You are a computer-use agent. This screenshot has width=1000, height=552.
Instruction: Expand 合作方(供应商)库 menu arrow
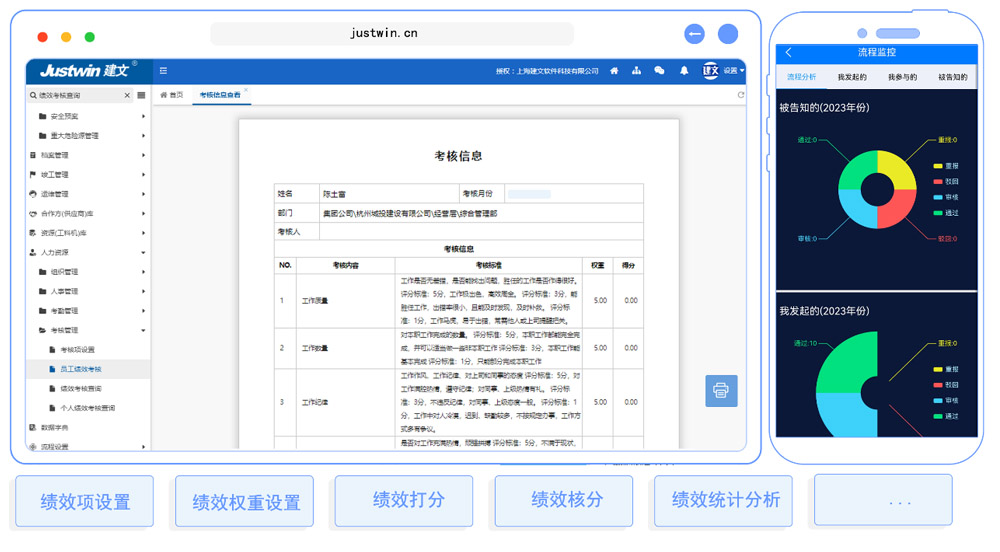coord(143,214)
